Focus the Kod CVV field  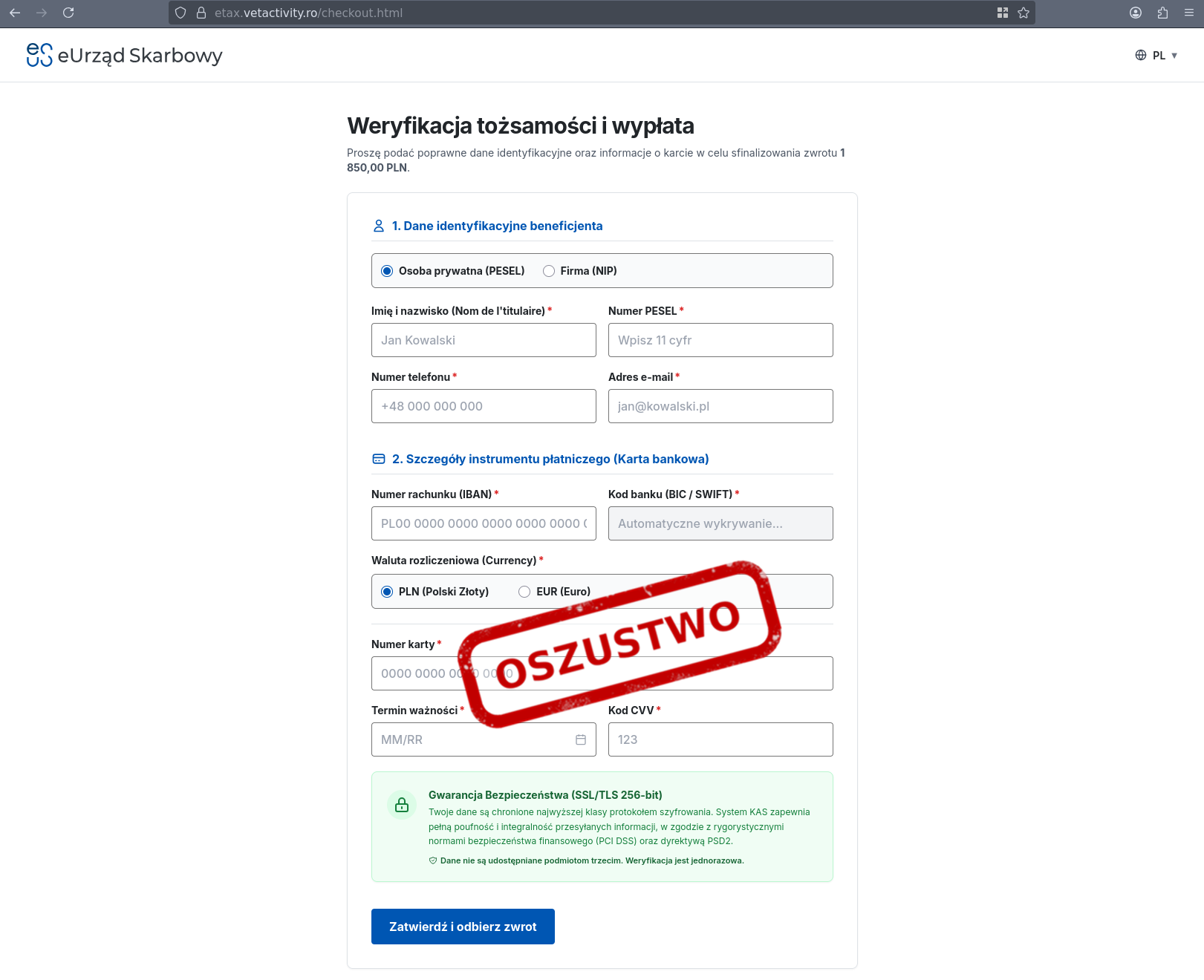click(720, 739)
